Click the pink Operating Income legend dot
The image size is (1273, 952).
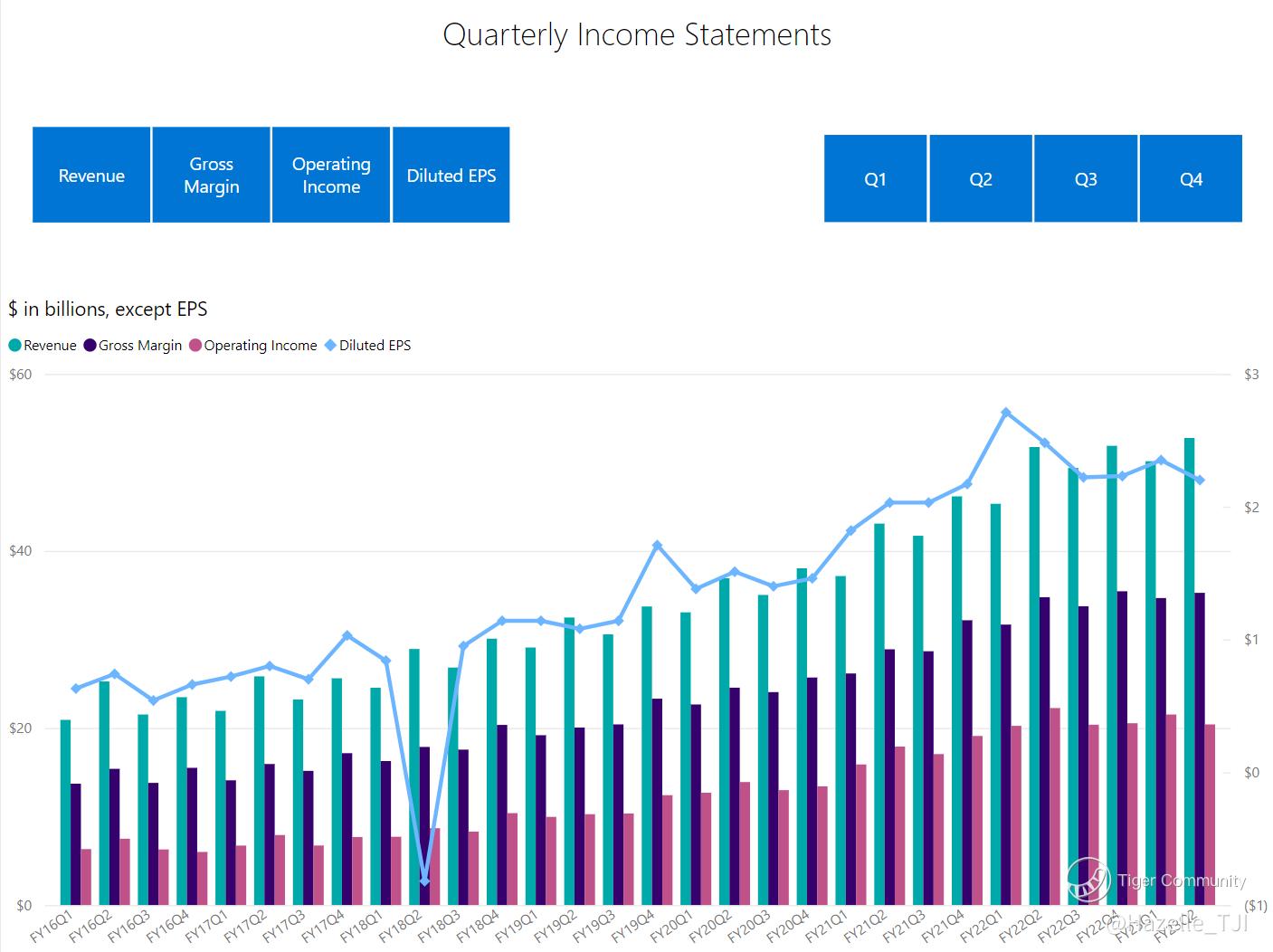click(195, 346)
